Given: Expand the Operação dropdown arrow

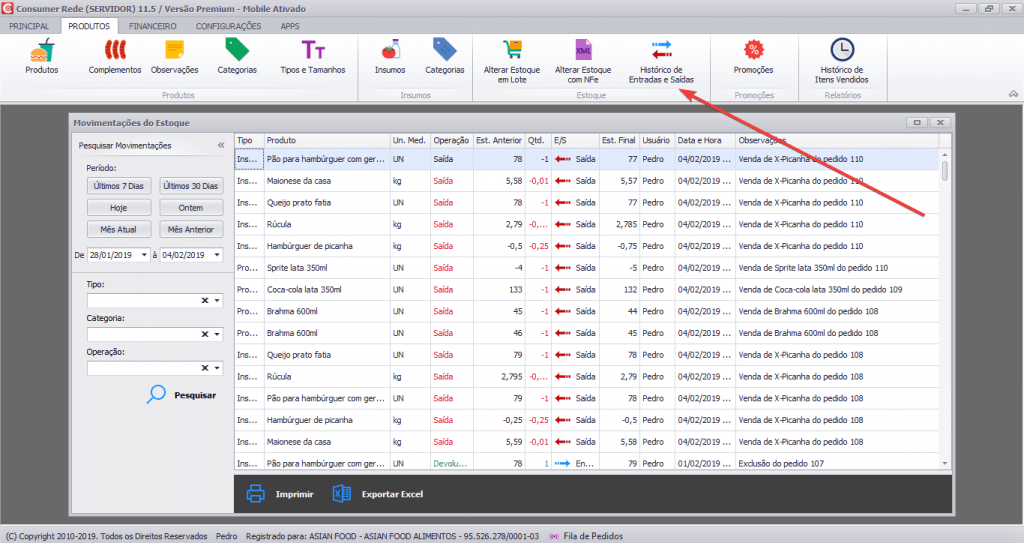Looking at the screenshot, I should tap(217, 368).
